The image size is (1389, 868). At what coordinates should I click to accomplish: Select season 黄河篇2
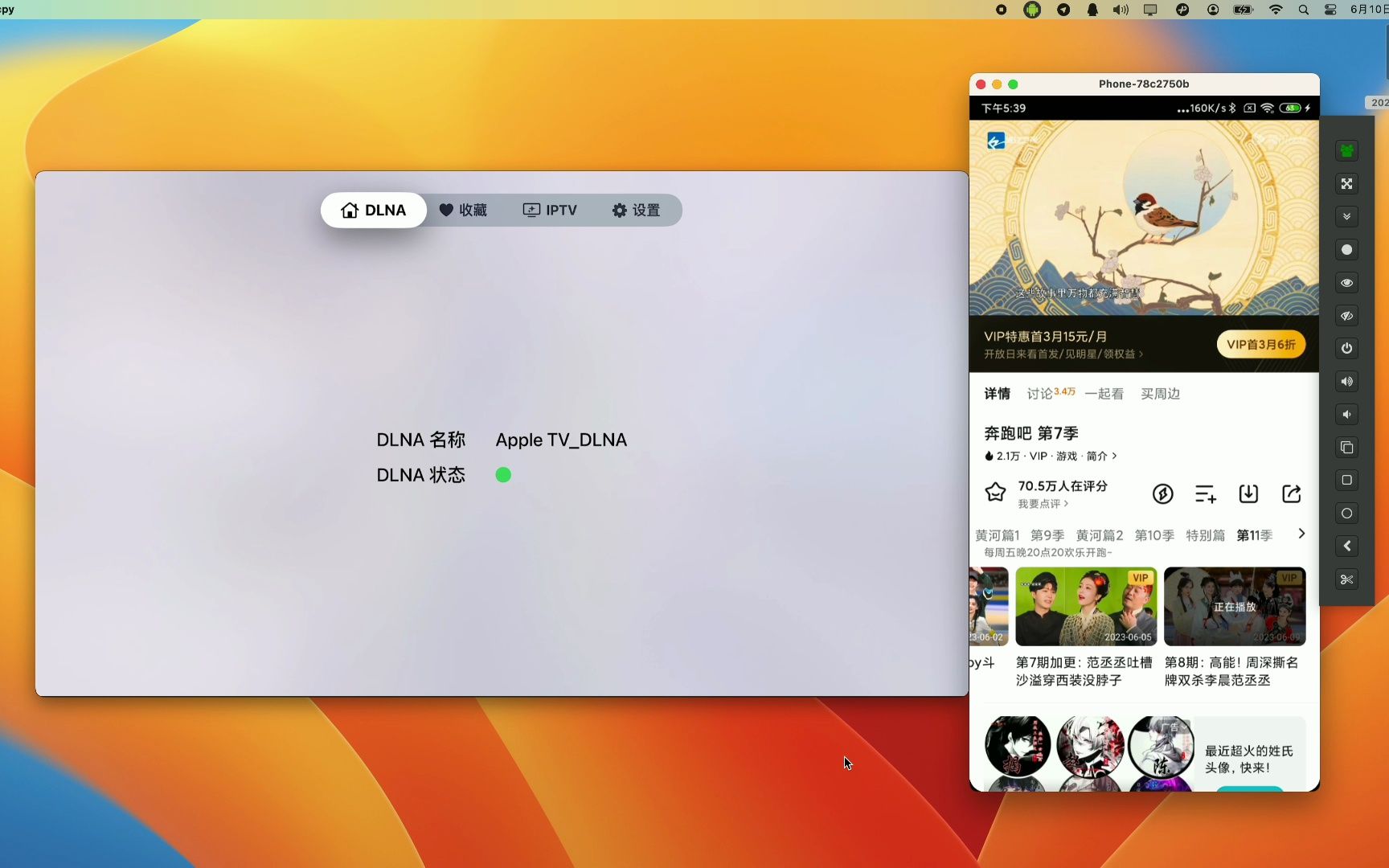[1100, 535]
